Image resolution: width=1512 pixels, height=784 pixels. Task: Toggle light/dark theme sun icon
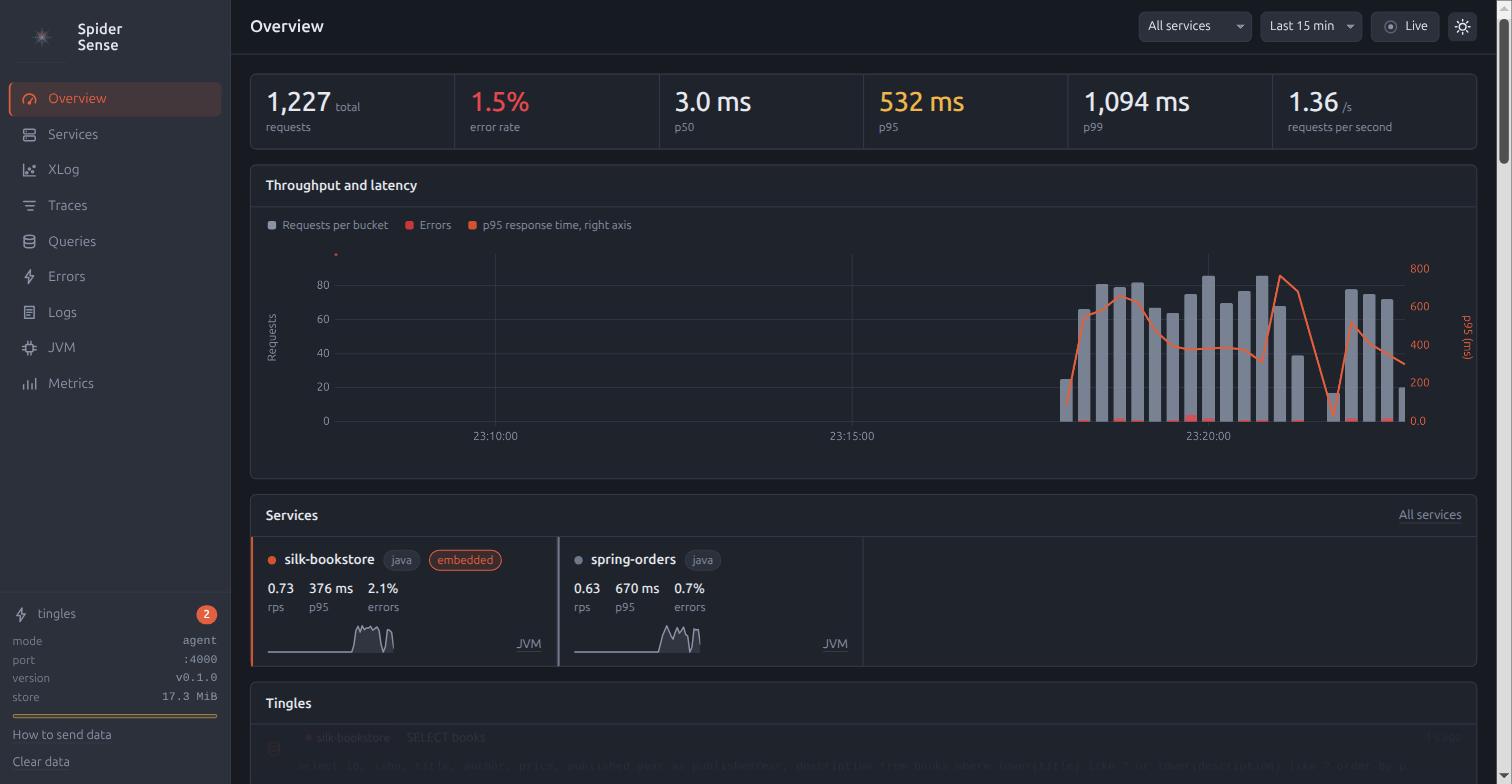coord(1462,26)
